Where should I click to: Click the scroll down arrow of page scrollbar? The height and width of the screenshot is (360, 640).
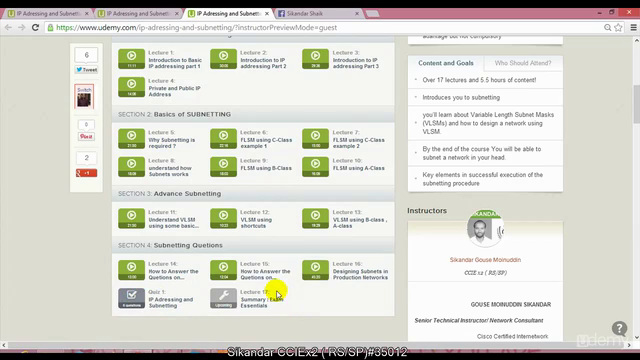click(636, 337)
